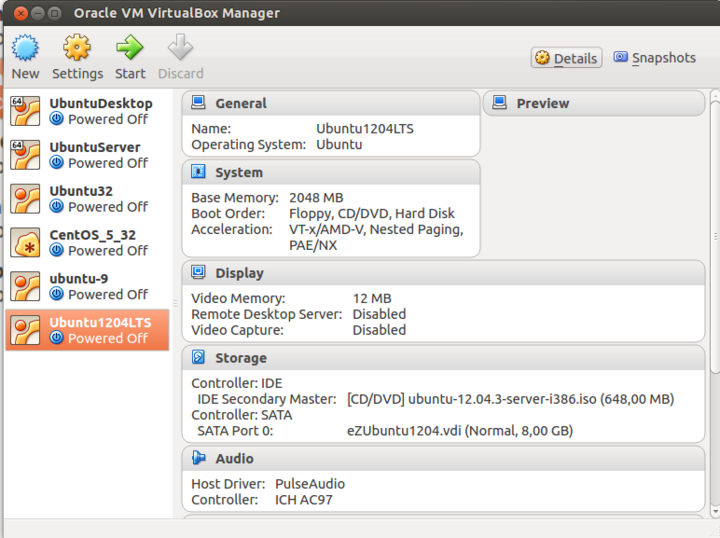This screenshot has height=538, width=720.
Task: Switch to the Snapshots view
Action: pyautogui.click(x=655, y=58)
